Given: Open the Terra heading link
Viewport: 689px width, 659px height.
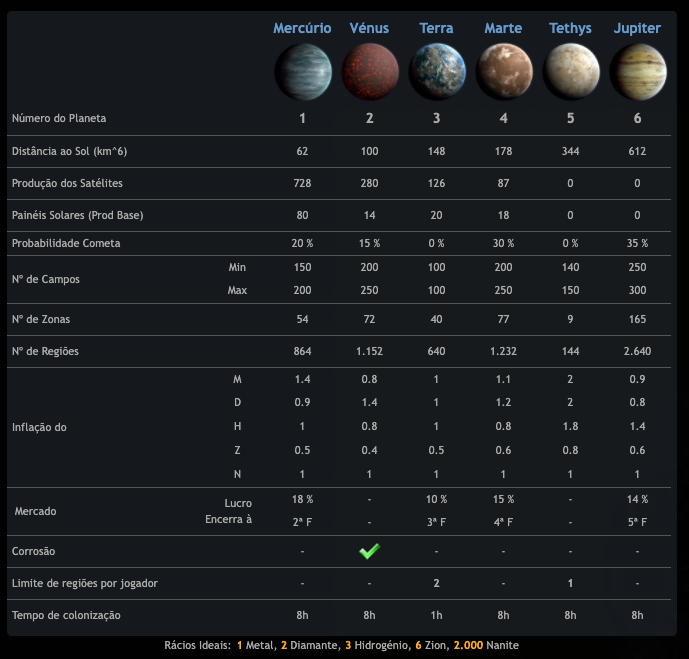Looking at the screenshot, I should click(436, 28).
